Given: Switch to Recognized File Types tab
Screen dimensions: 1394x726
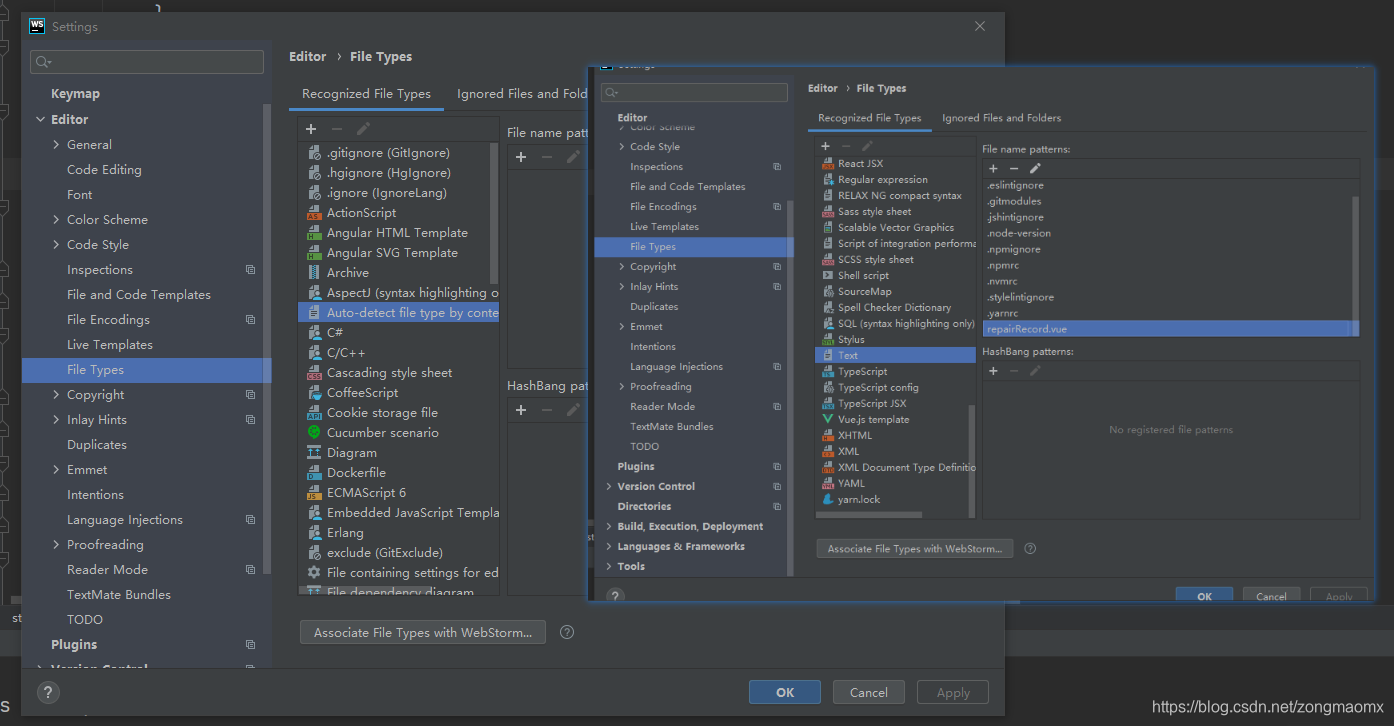Looking at the screenshot, I should click(x=366, y=93).
